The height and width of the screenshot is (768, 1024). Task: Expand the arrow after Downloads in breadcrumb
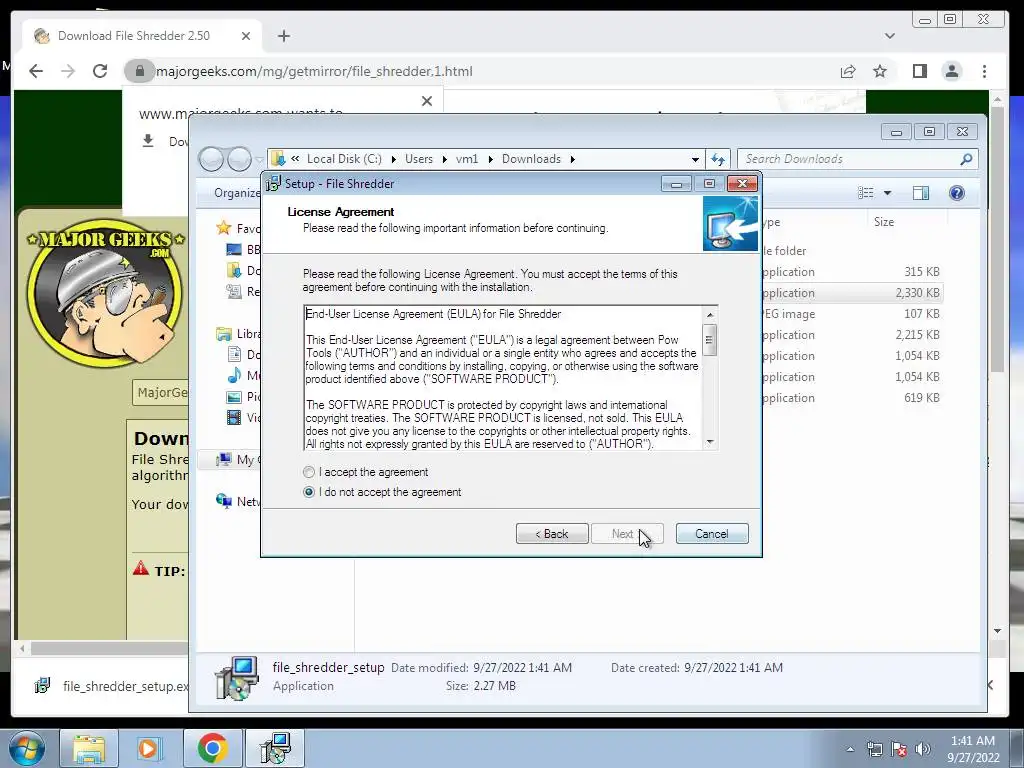pyautogui.click(x=573, y=159)
